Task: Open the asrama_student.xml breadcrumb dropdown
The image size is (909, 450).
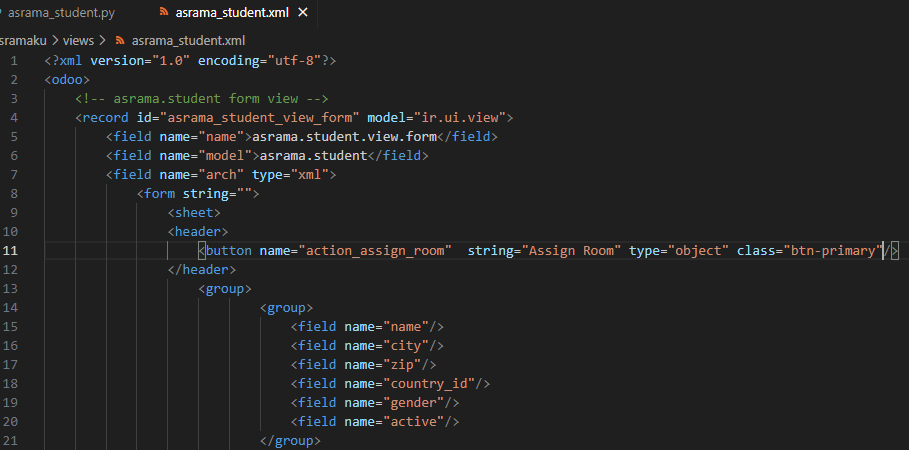Action: (x=188, y=41)
